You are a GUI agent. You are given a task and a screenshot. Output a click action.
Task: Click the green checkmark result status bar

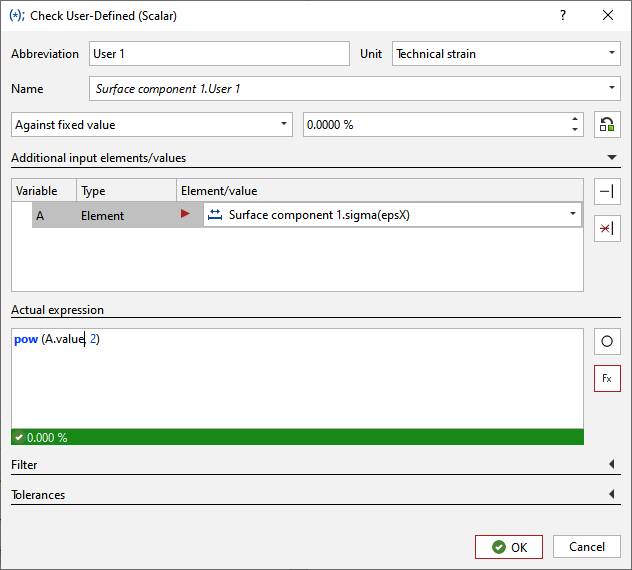(297, 438)
